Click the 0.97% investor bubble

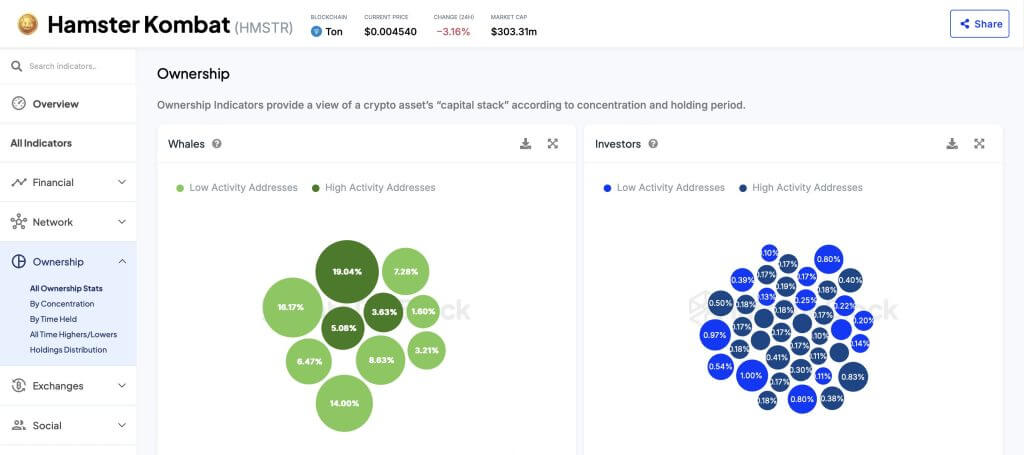(x=714, y=335)
